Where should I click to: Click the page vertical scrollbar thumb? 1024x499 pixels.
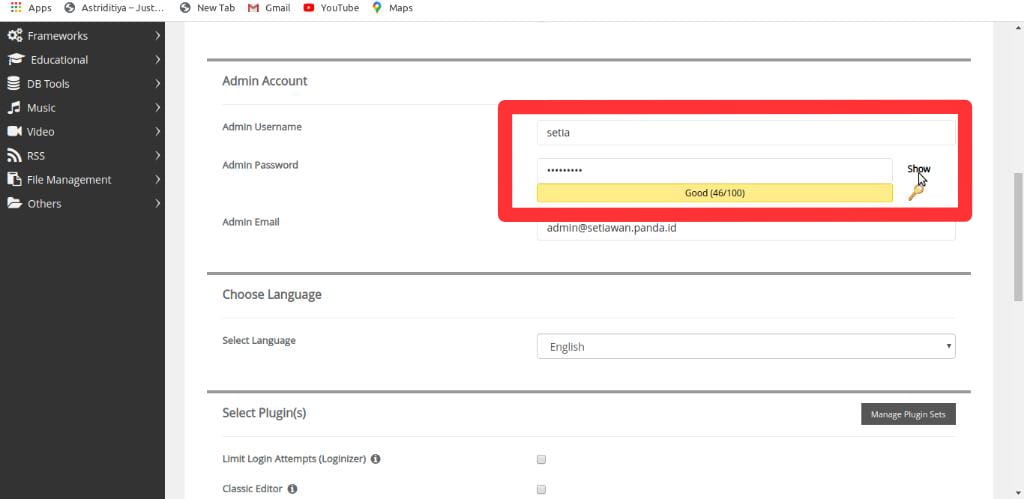1018,237
